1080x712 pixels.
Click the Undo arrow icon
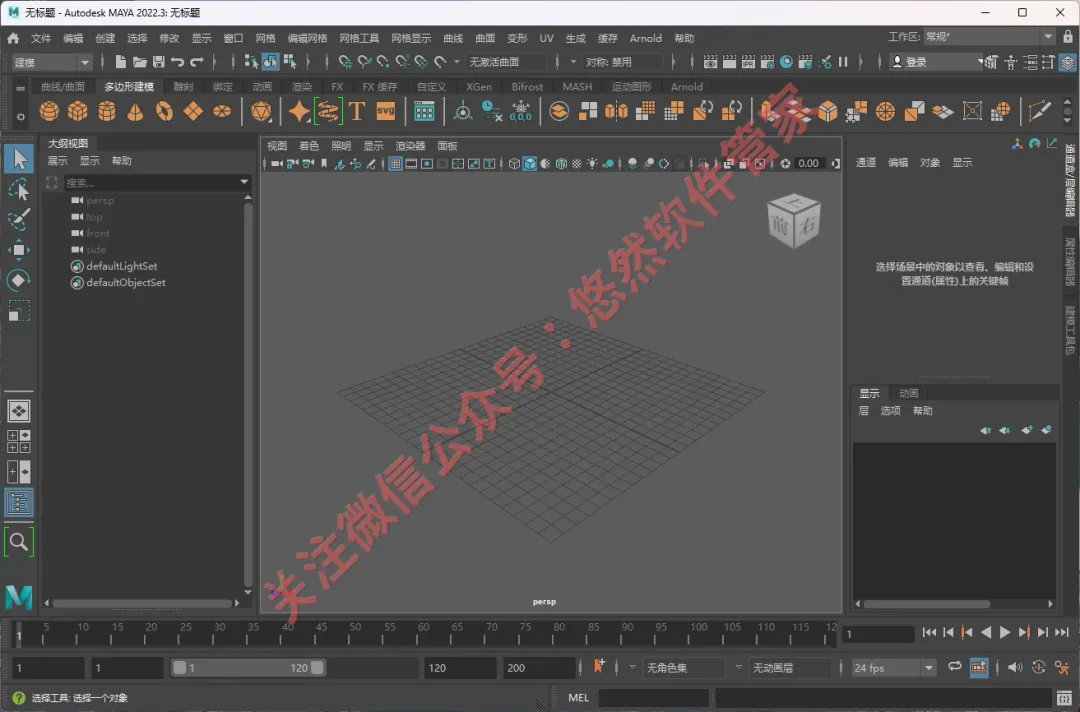tap(178, 62)
